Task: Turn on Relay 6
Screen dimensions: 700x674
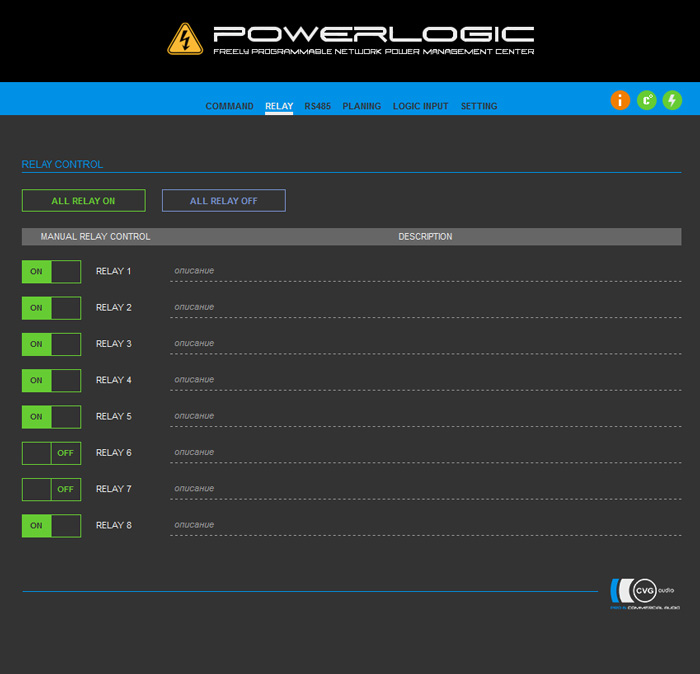Action: (51, 453)
